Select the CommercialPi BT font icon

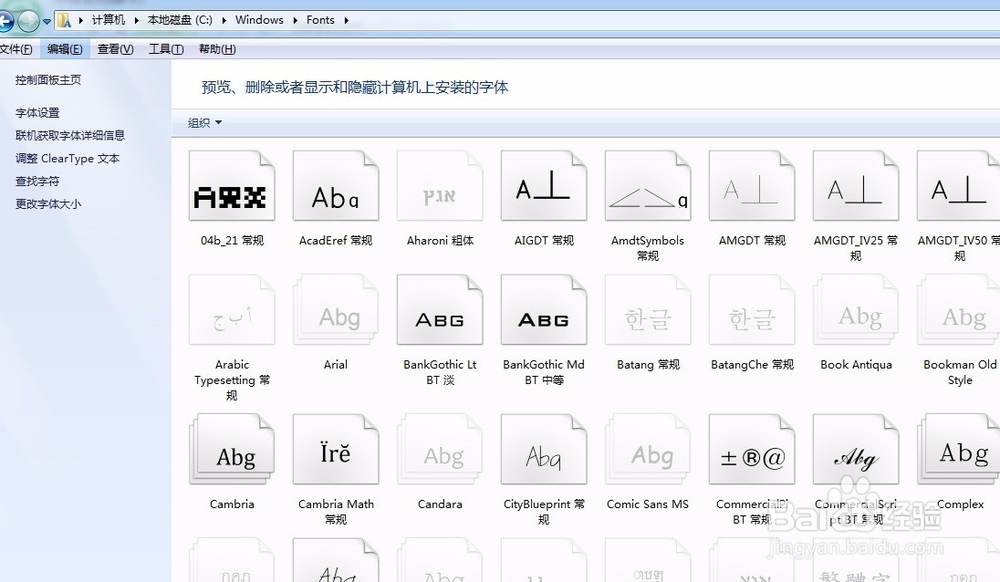[752, 449]
